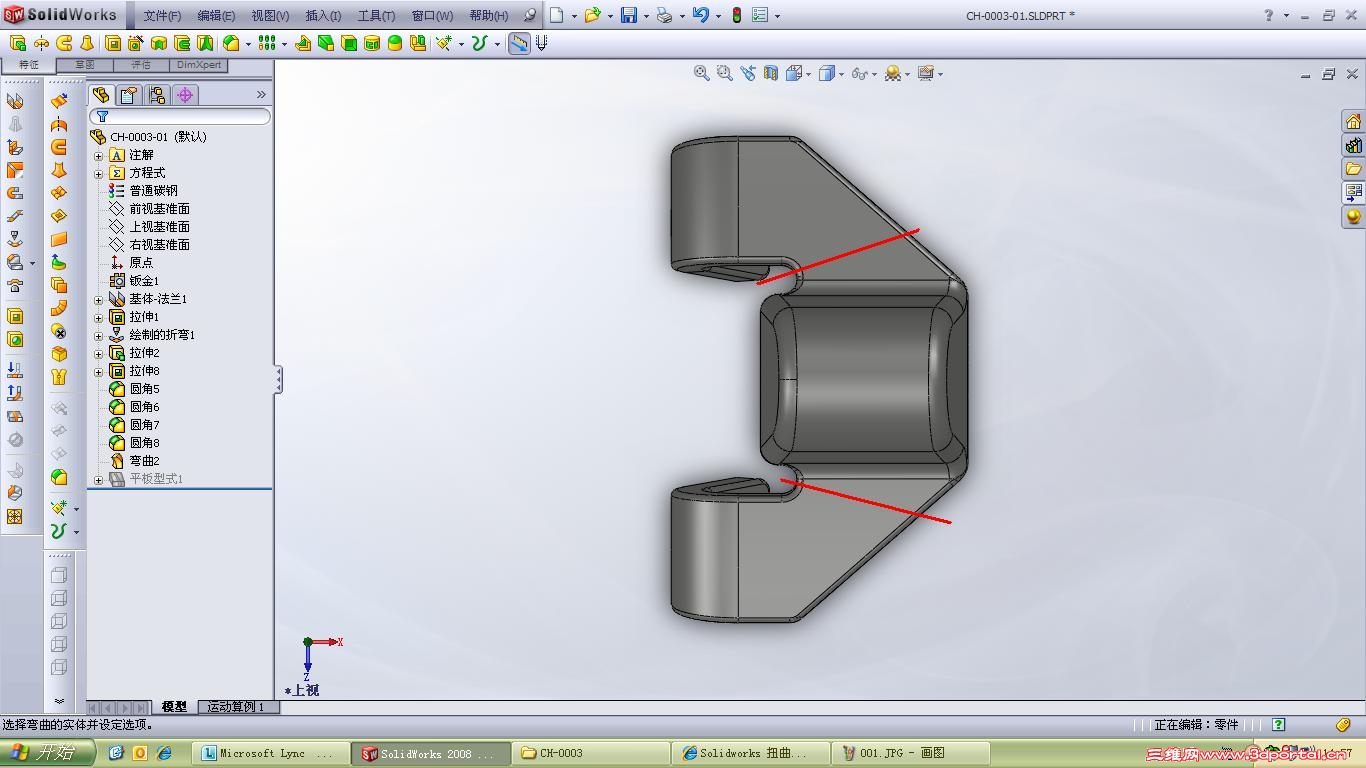Open SolidWorks Resources home icon
Screen dimensions: 1366x768
[x=1353, y=122]
